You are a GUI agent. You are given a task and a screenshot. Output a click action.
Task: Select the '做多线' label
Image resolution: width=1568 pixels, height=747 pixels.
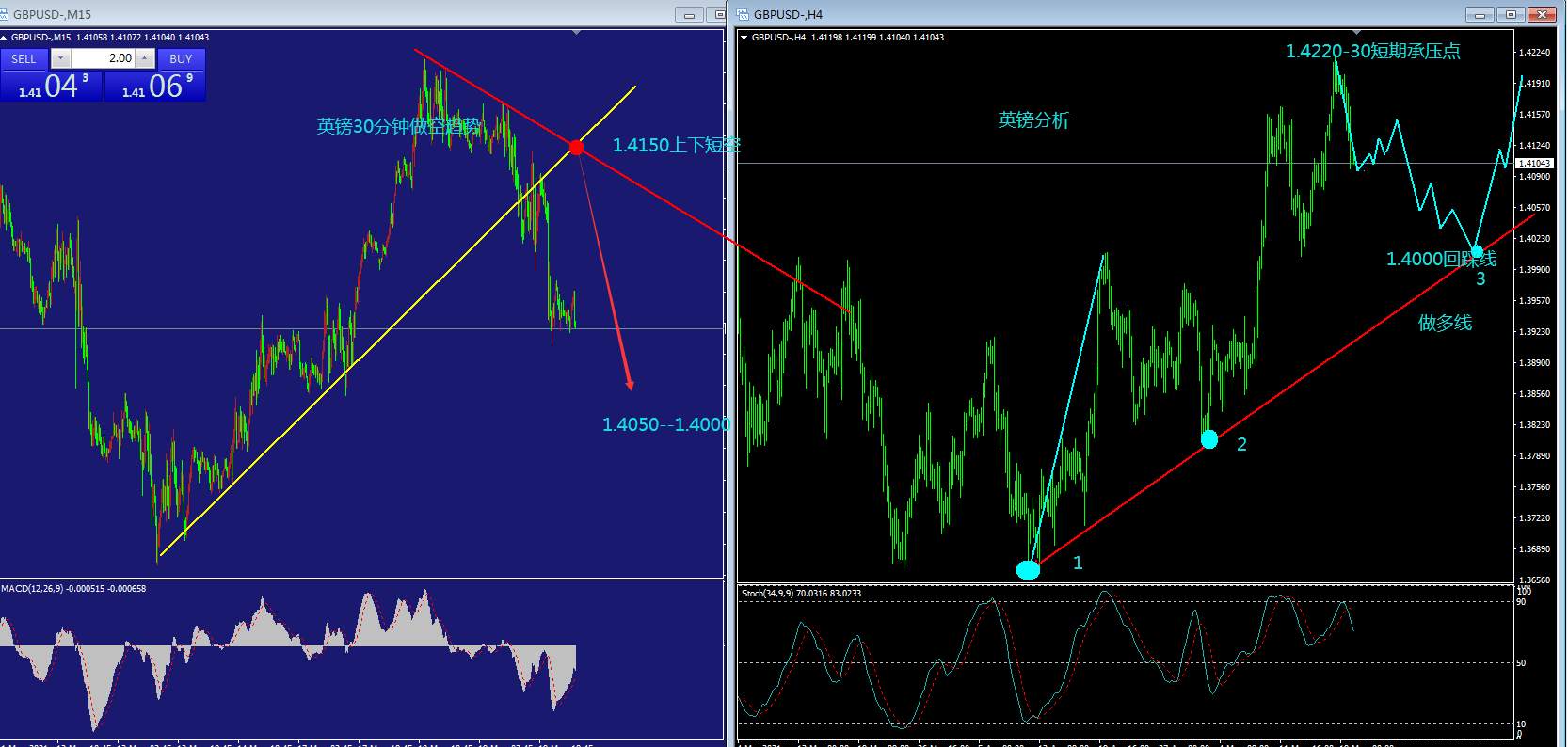click(1445, 323)
